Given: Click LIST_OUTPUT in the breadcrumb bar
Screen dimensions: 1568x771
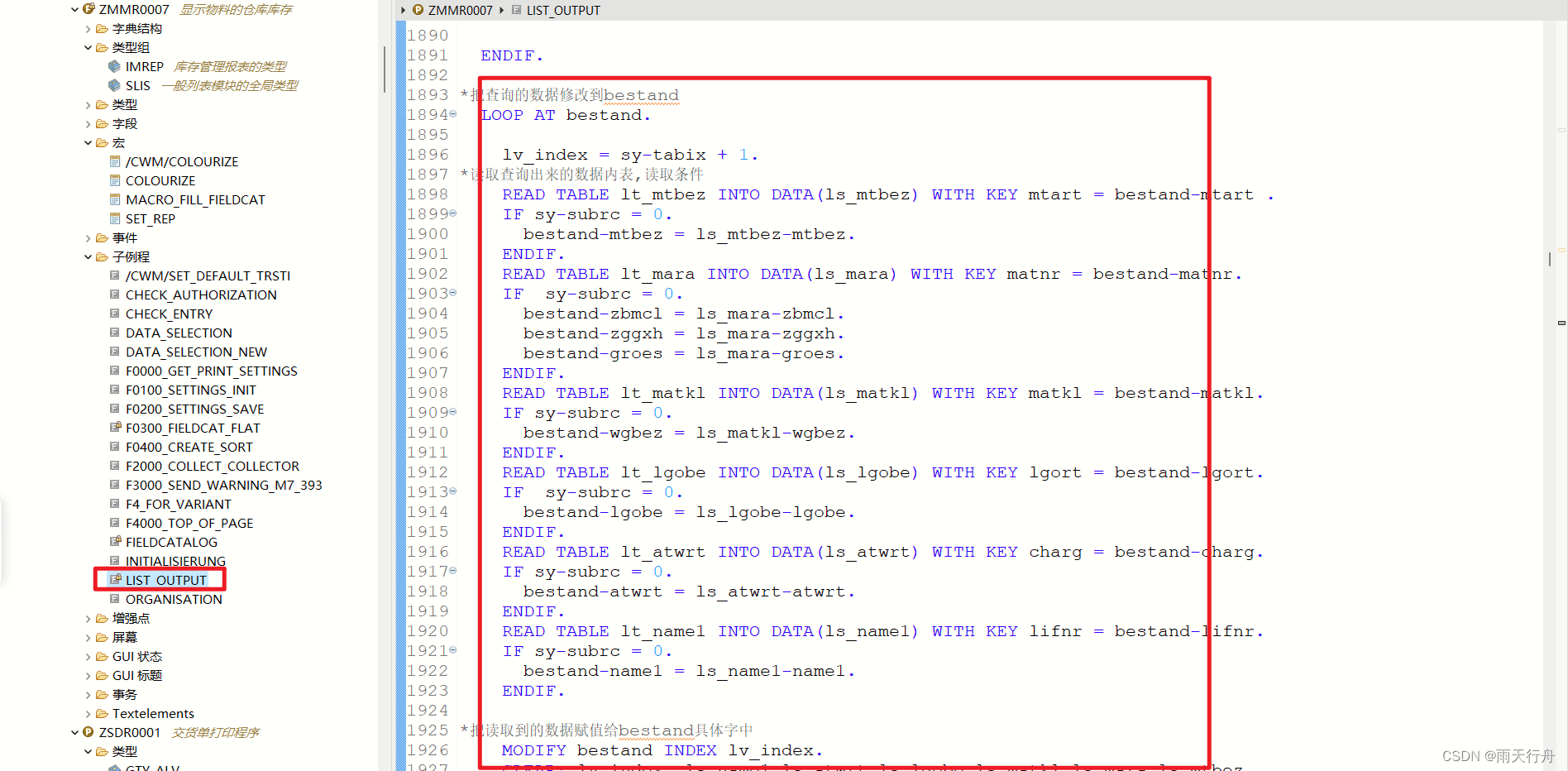Looking at the screenshot, I should 563,10.
